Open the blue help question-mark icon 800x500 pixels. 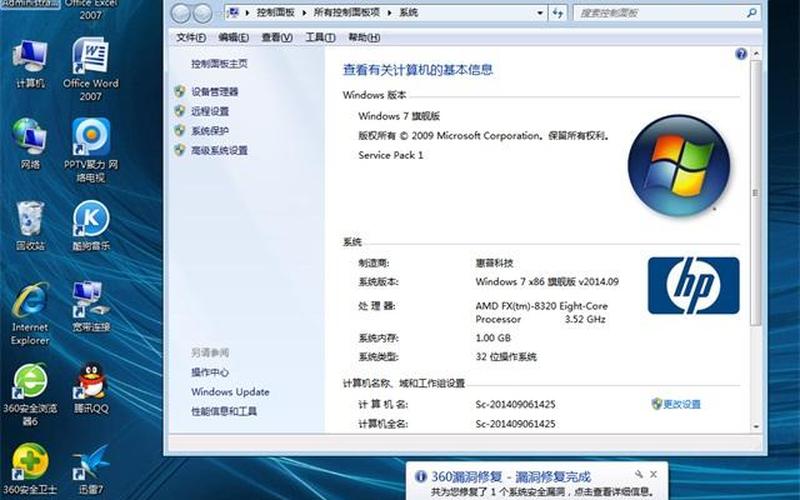(x=741, y=54)
